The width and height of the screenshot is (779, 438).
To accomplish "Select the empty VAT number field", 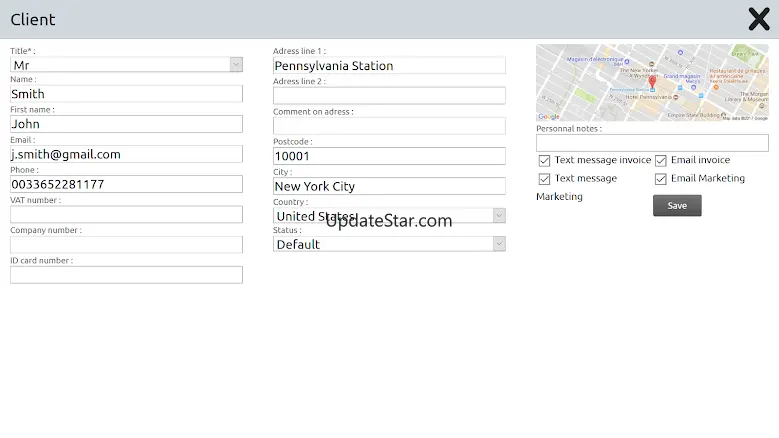I will point(126,214).
